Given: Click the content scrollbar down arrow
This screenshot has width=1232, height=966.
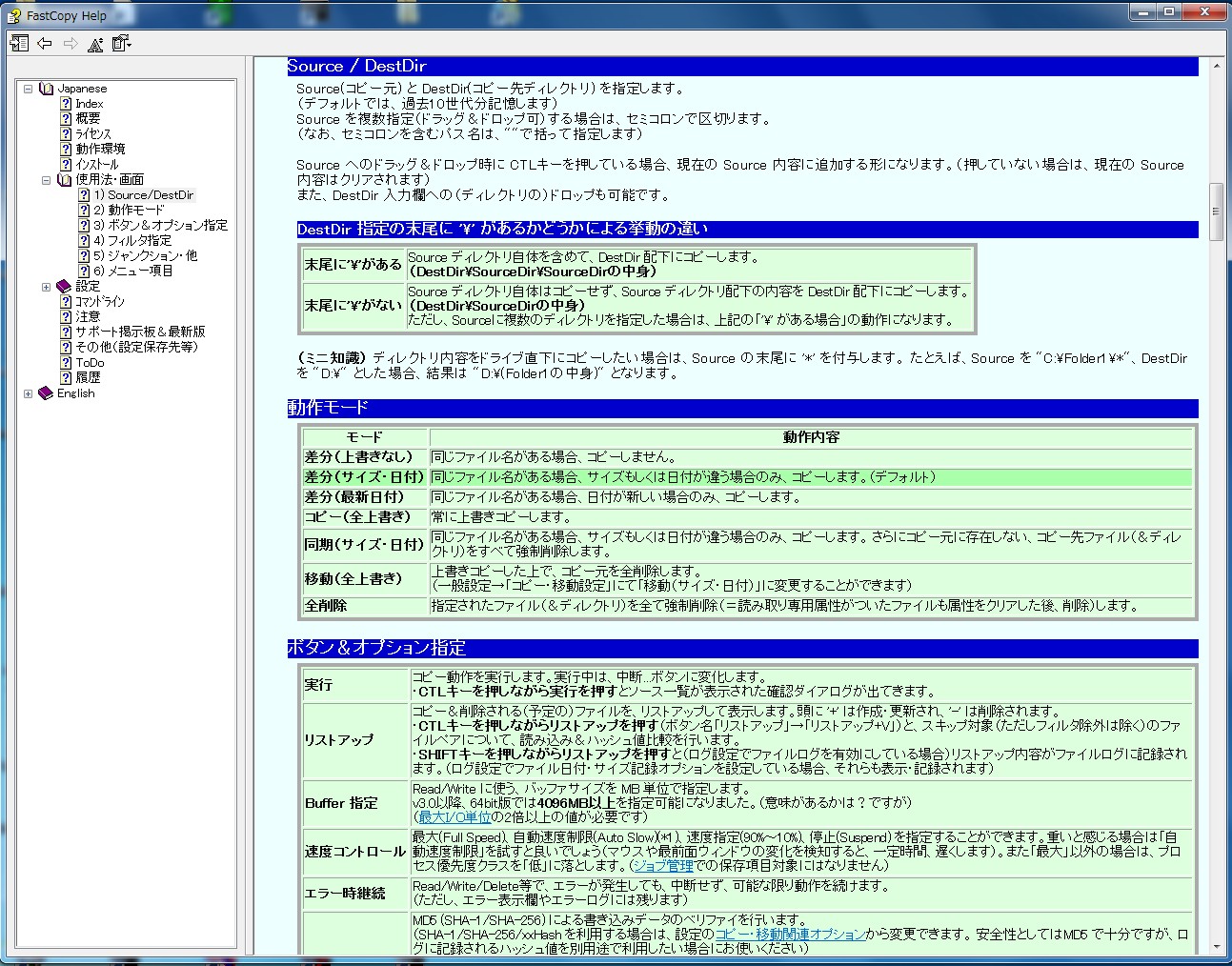Looking at the screenshot, I should [x=1216, y=947].
